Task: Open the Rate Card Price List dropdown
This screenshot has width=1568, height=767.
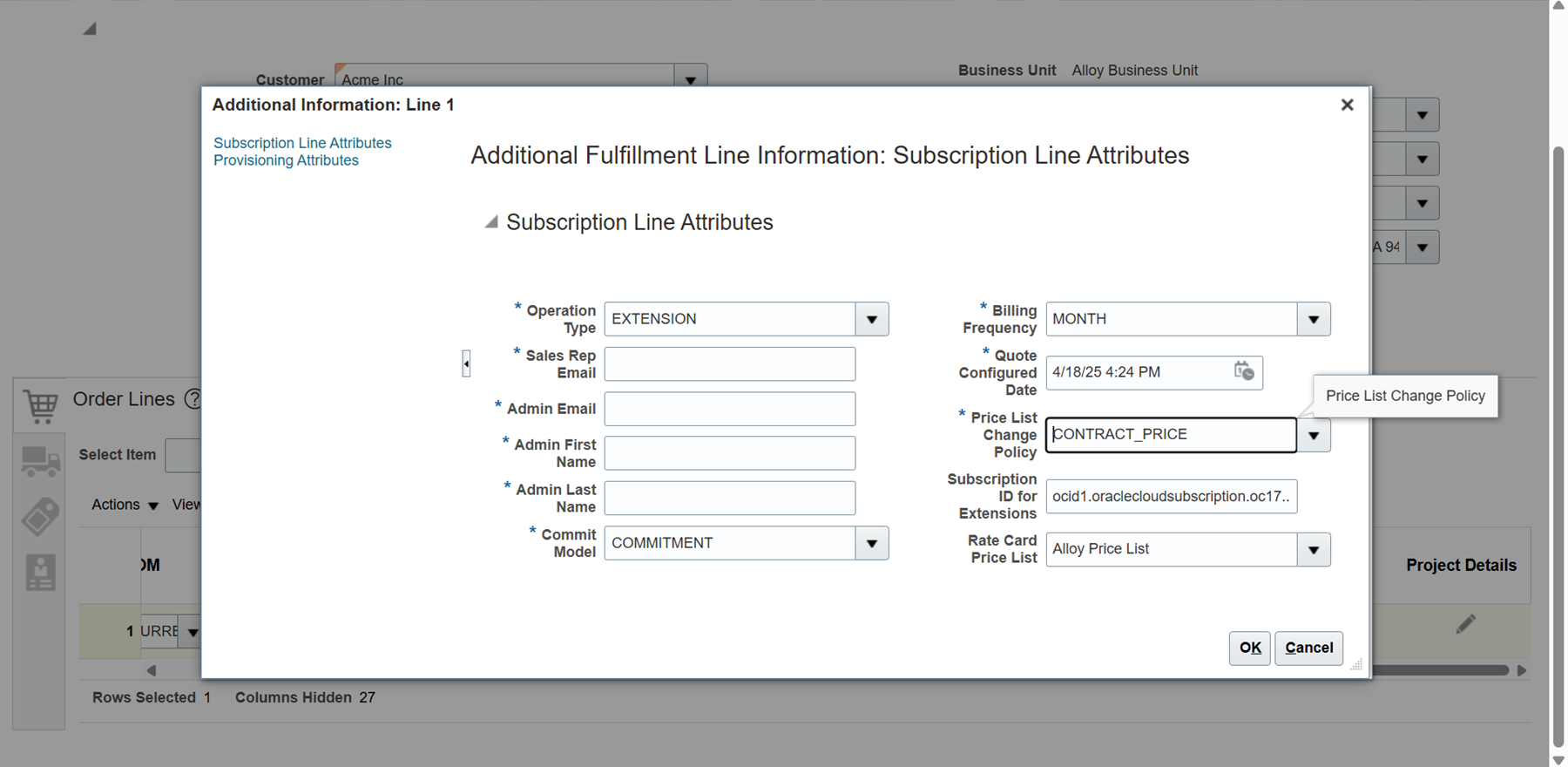Action: (1314, 550)
